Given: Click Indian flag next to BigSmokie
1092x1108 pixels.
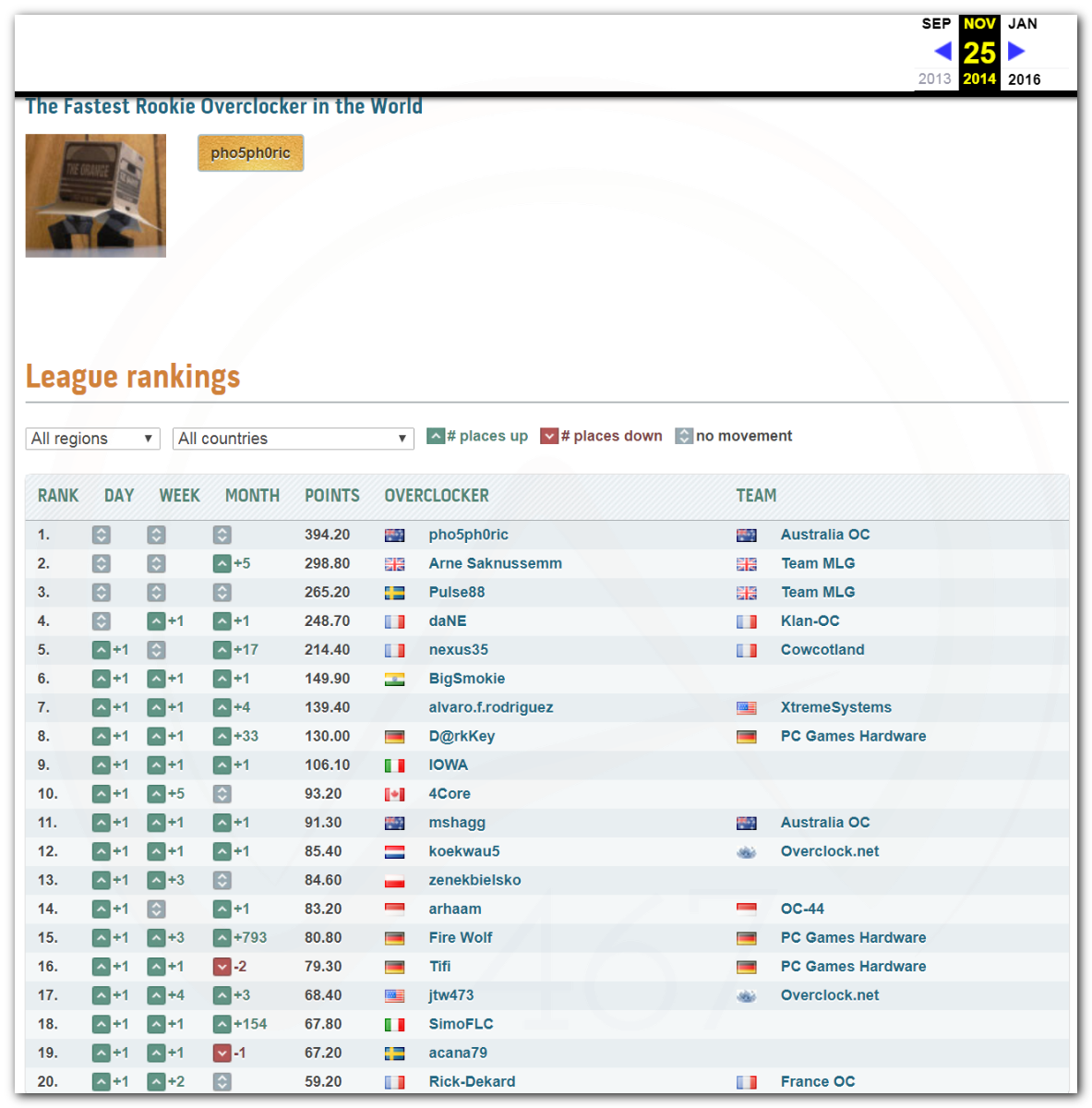Looking at the screenshot, I should tap(394, 680).
